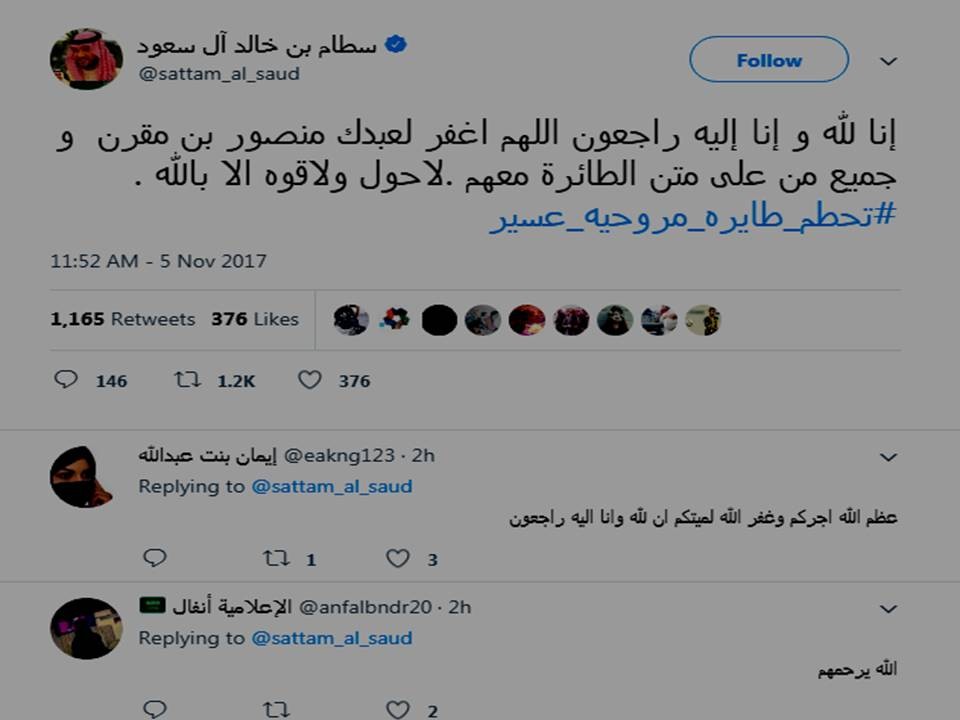Click the tweet author's profile picture

(x=86, y=59)
